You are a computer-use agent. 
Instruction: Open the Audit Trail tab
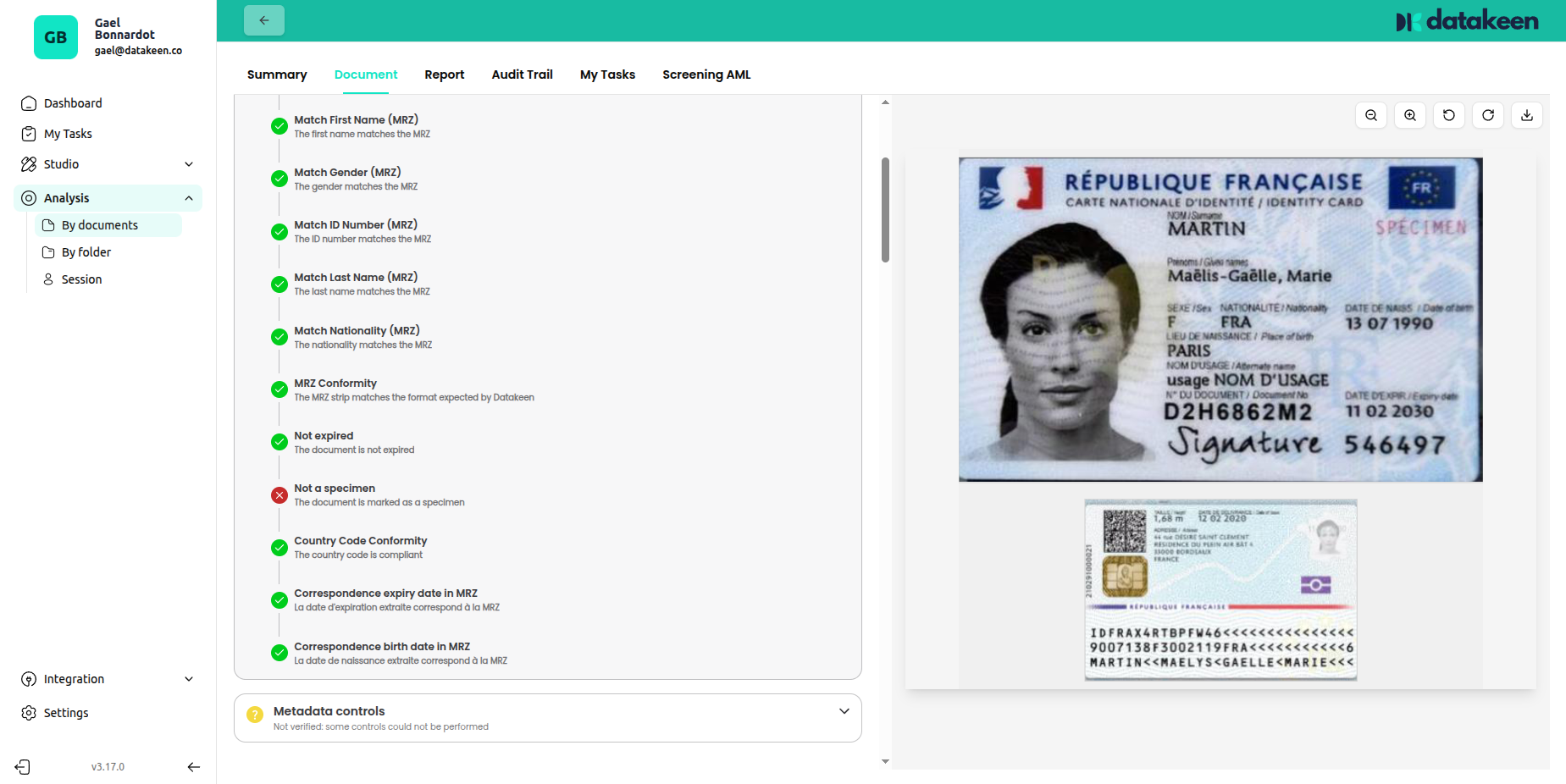click(x=522, y=75)
